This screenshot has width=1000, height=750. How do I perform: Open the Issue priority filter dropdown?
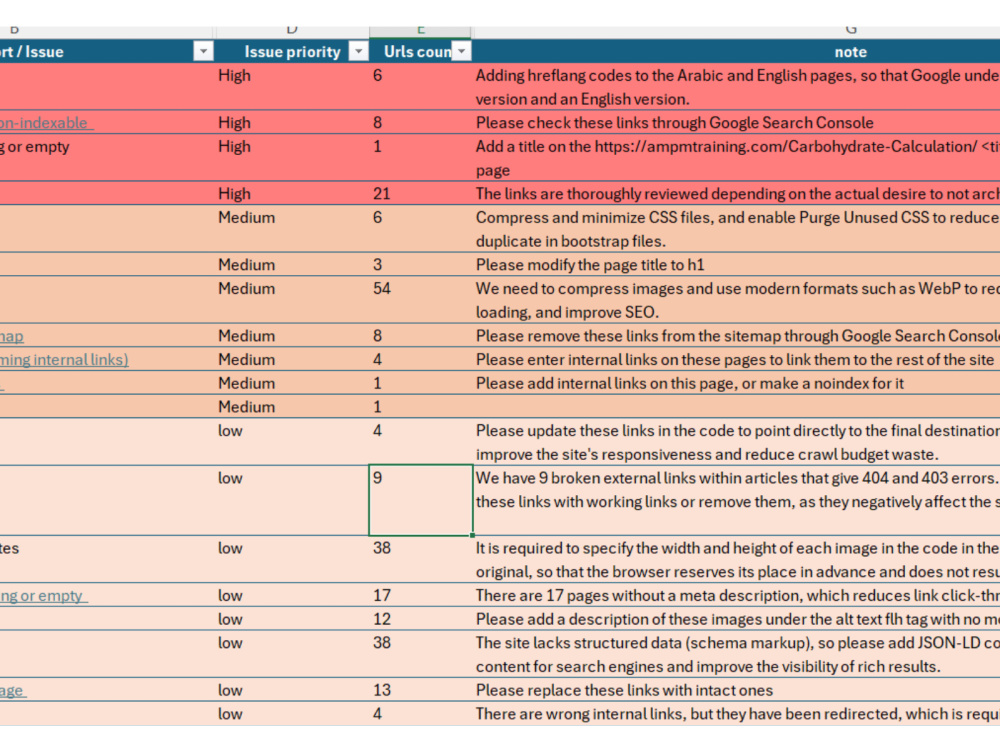[359, 52]
